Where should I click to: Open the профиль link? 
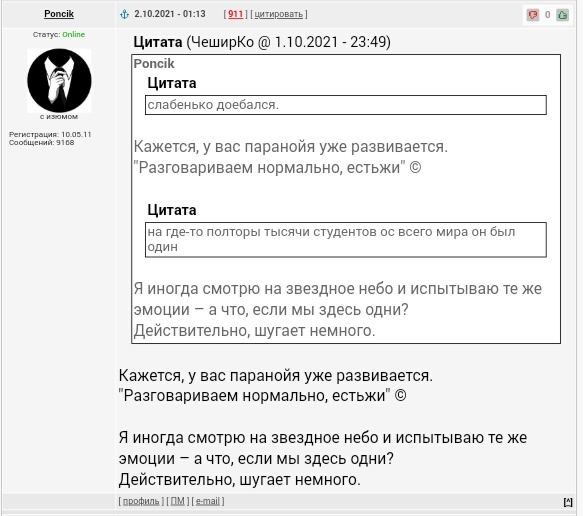pyautogui.click(x=141, y=501)
